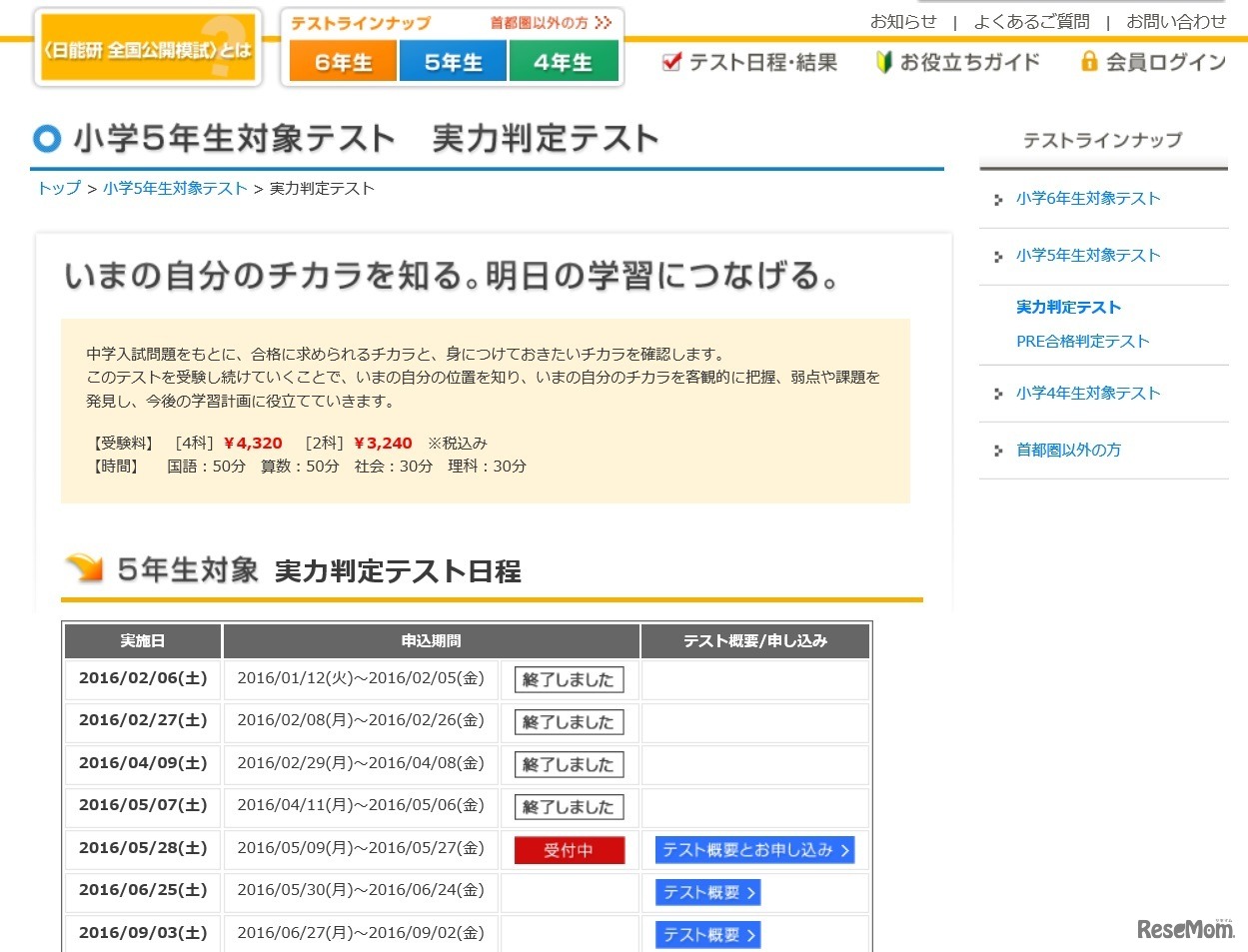
Task: Click テスト概要 button for 2016/06/25
Action: point(706,891)
